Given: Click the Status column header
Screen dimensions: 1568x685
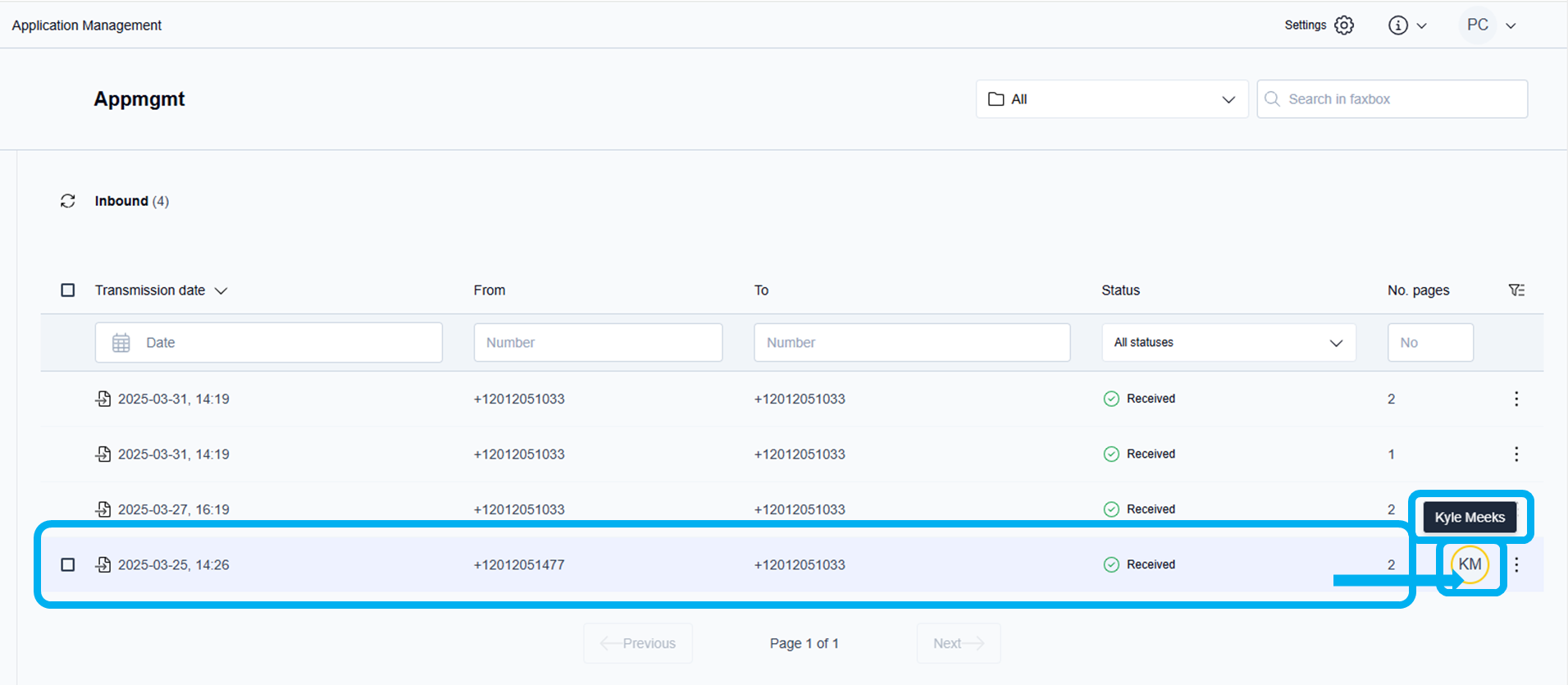Looking at the screenshot, I should tap(1120, 290).
